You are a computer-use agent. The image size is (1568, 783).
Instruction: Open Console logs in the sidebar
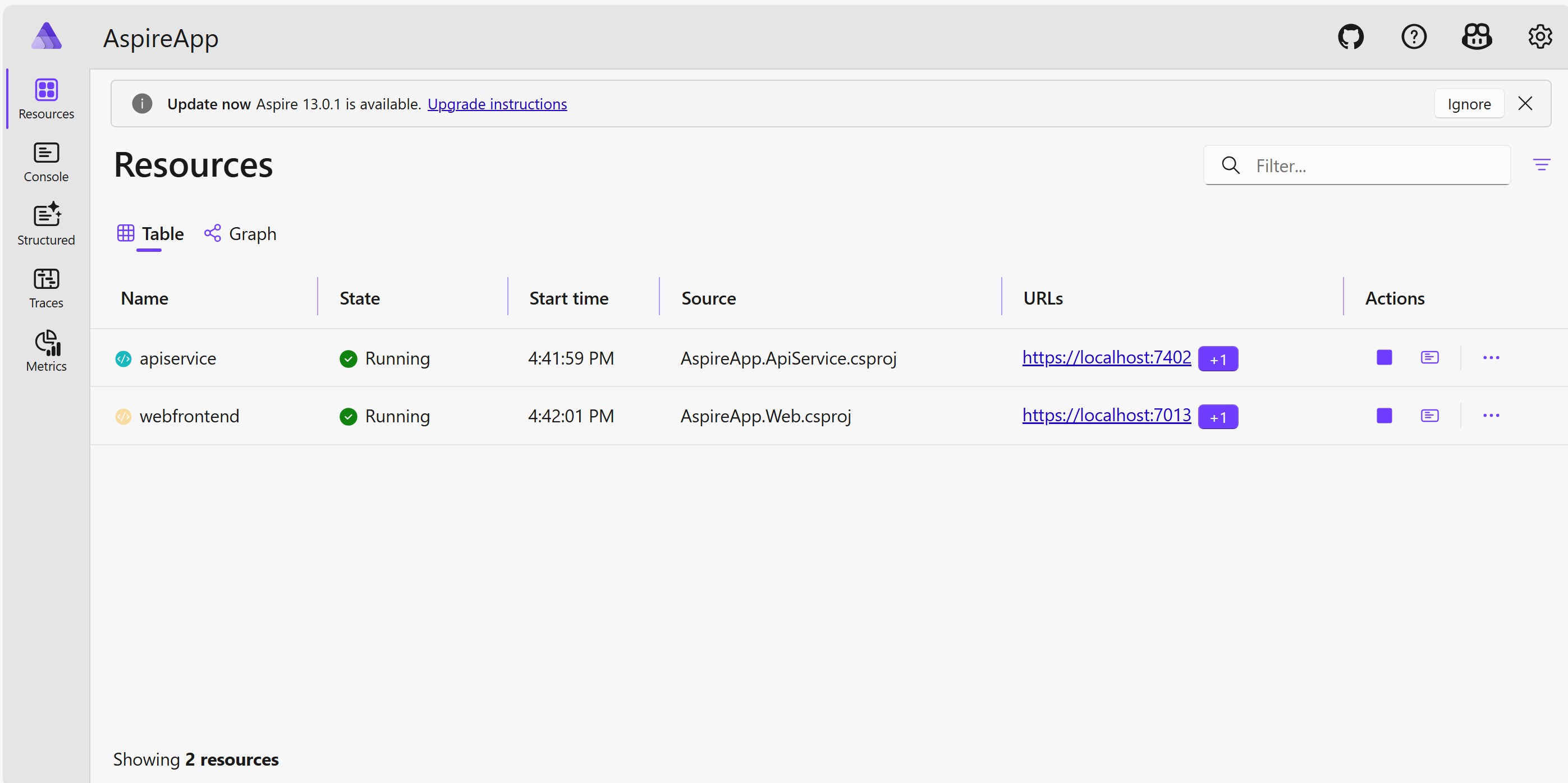[46, 163]
